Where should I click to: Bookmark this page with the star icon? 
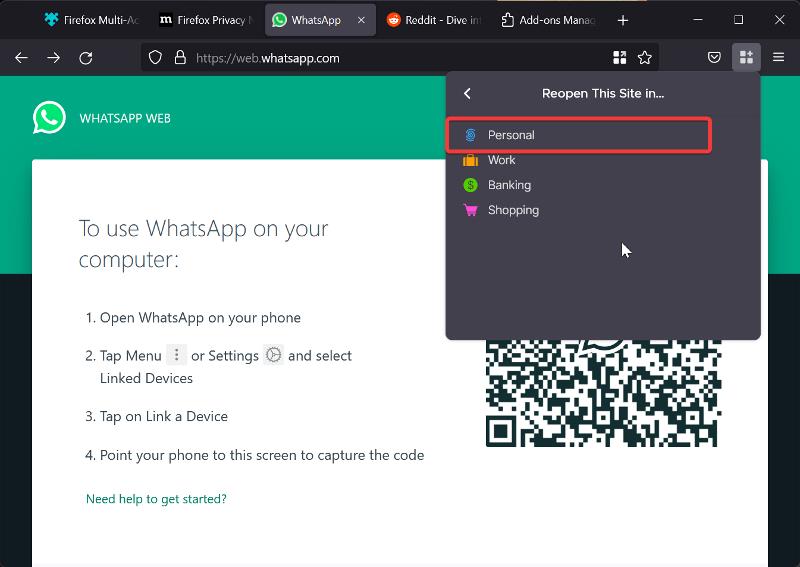[645, 58]
